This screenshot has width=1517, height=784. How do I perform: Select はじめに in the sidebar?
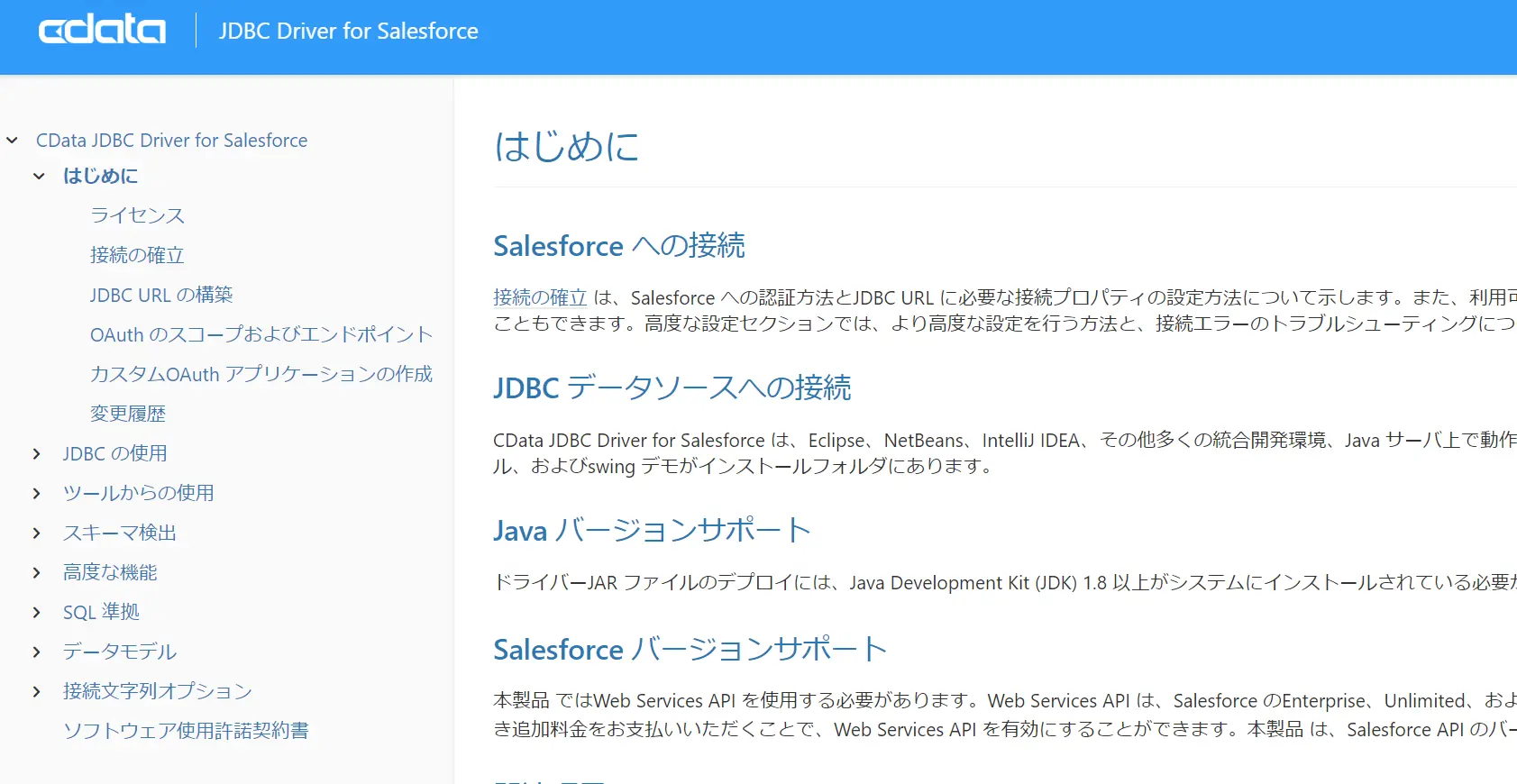101,176
